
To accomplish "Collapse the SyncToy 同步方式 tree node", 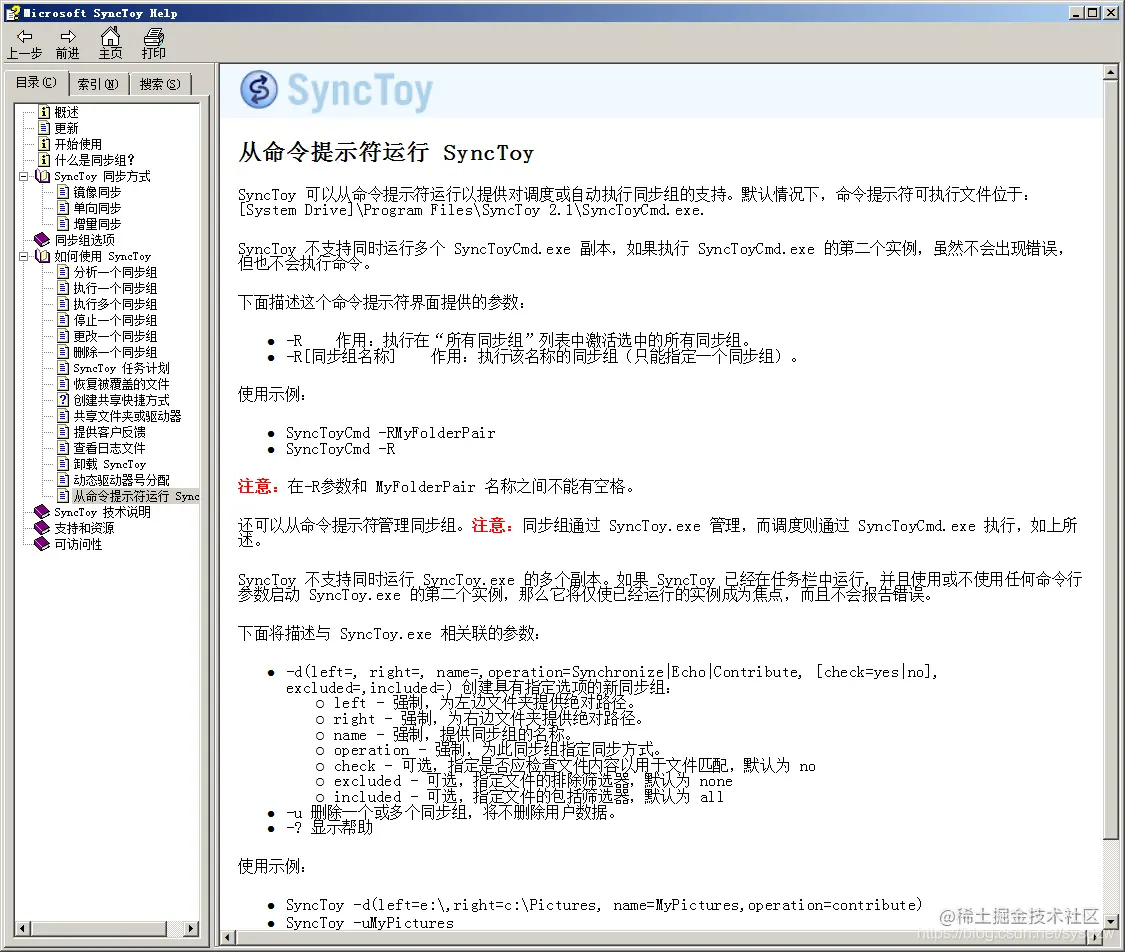I will [x=23, y=176].
